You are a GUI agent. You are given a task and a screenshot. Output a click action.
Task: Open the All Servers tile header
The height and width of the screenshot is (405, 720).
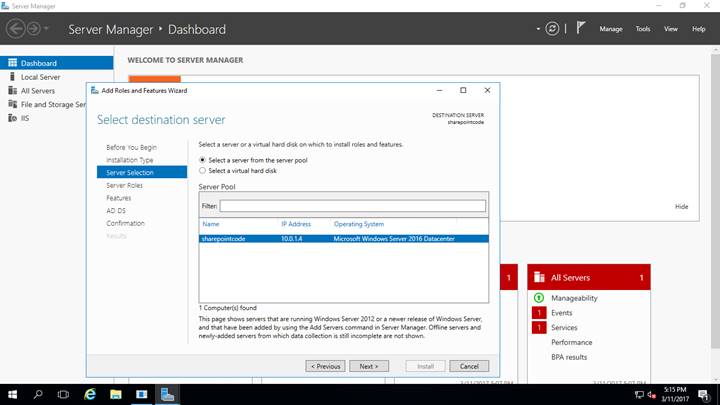pyautogui.click(x=589, y=277)
